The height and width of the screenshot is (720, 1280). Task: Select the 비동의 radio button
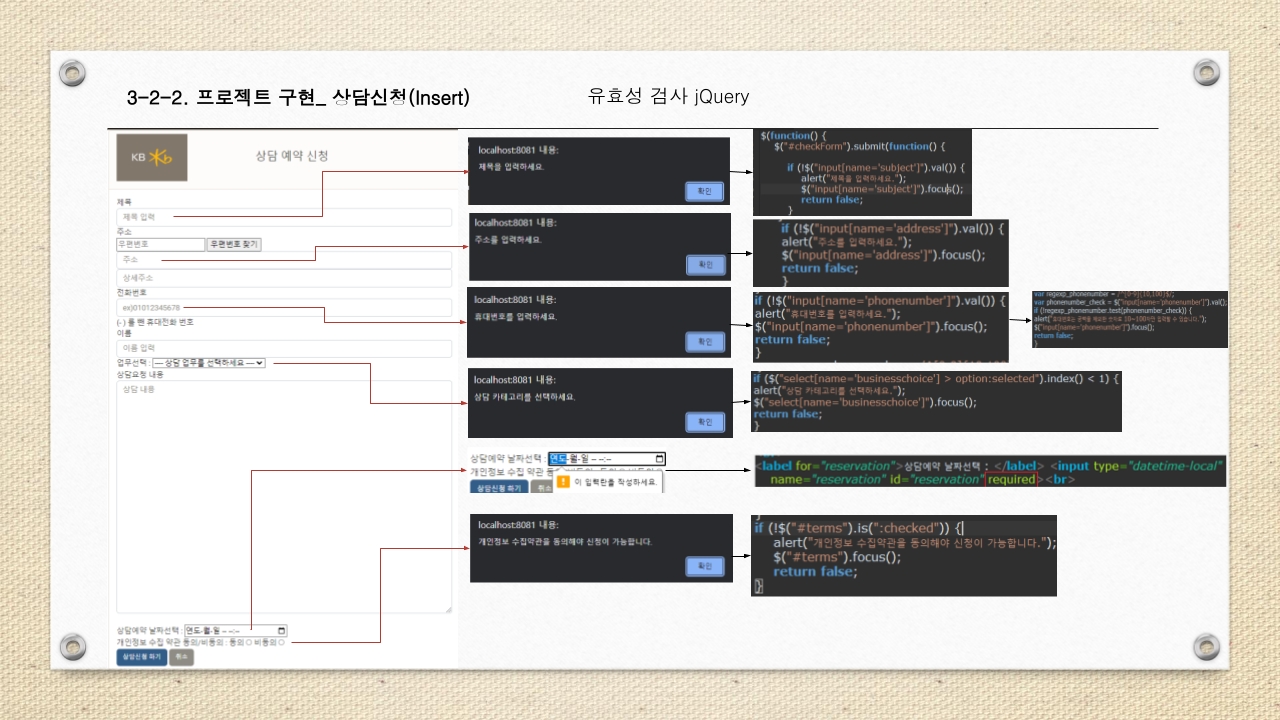pos(282,642)
